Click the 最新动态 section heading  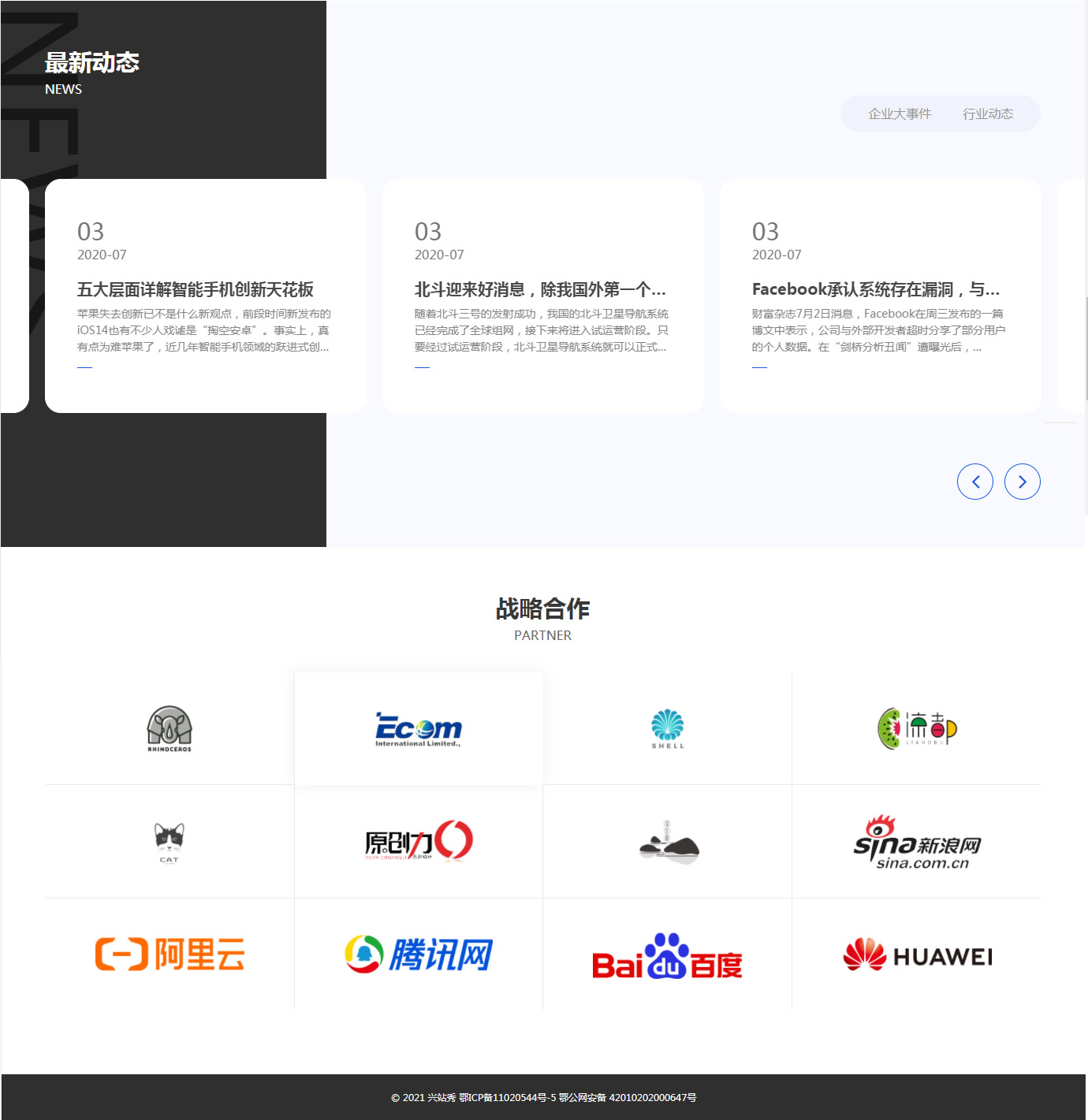92,62
